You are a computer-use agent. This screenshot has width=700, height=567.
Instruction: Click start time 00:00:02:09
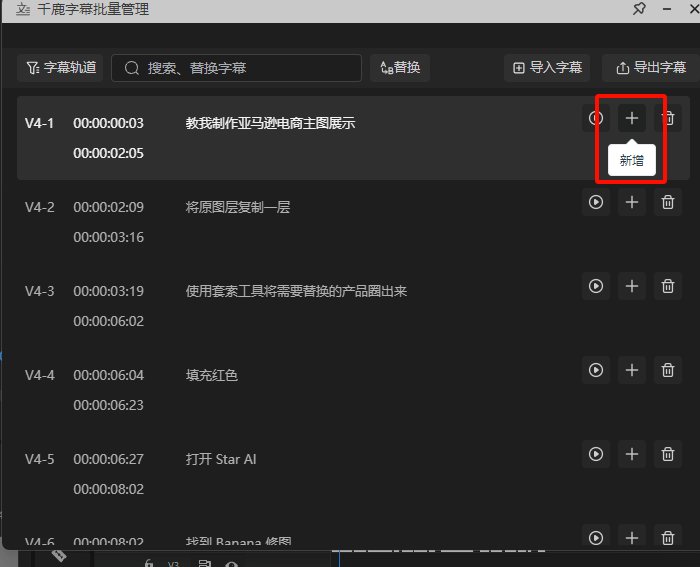tap(108, 207)
